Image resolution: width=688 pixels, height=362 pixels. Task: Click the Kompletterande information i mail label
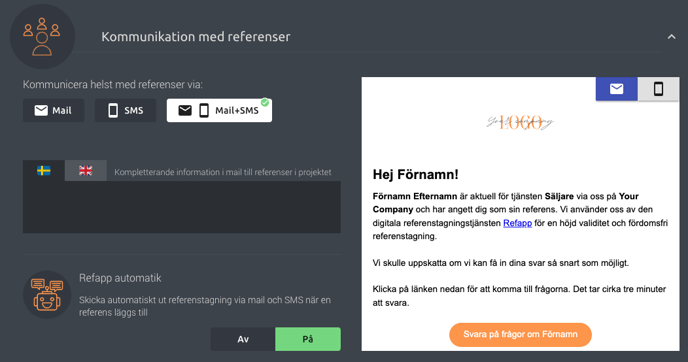coord(223,172)
